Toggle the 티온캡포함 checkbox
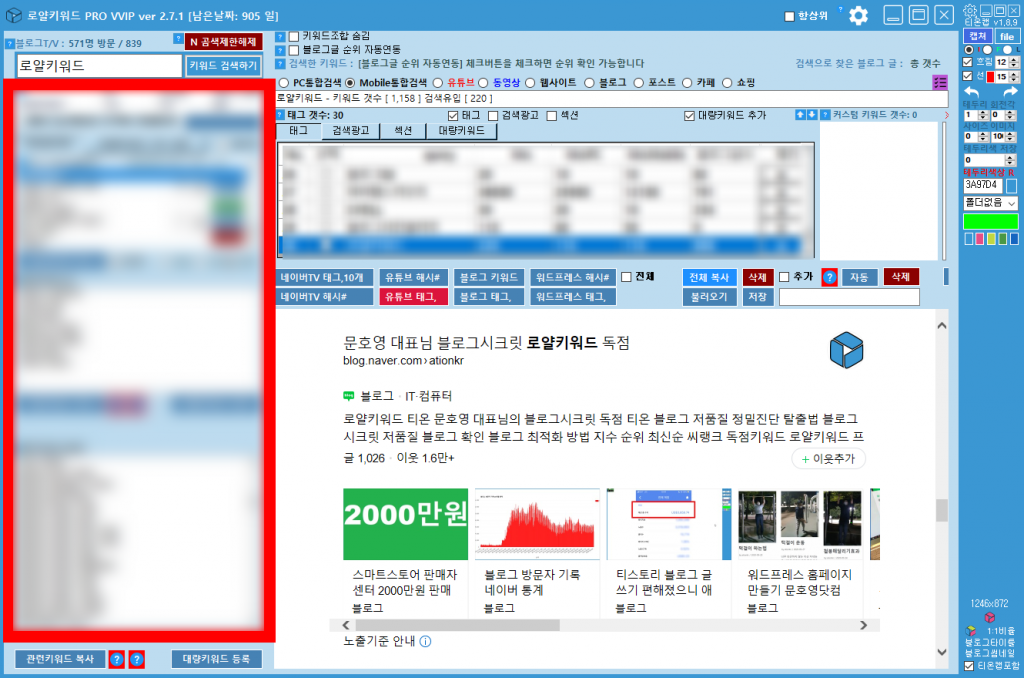The image size is (1024, 678). [969, 666]
